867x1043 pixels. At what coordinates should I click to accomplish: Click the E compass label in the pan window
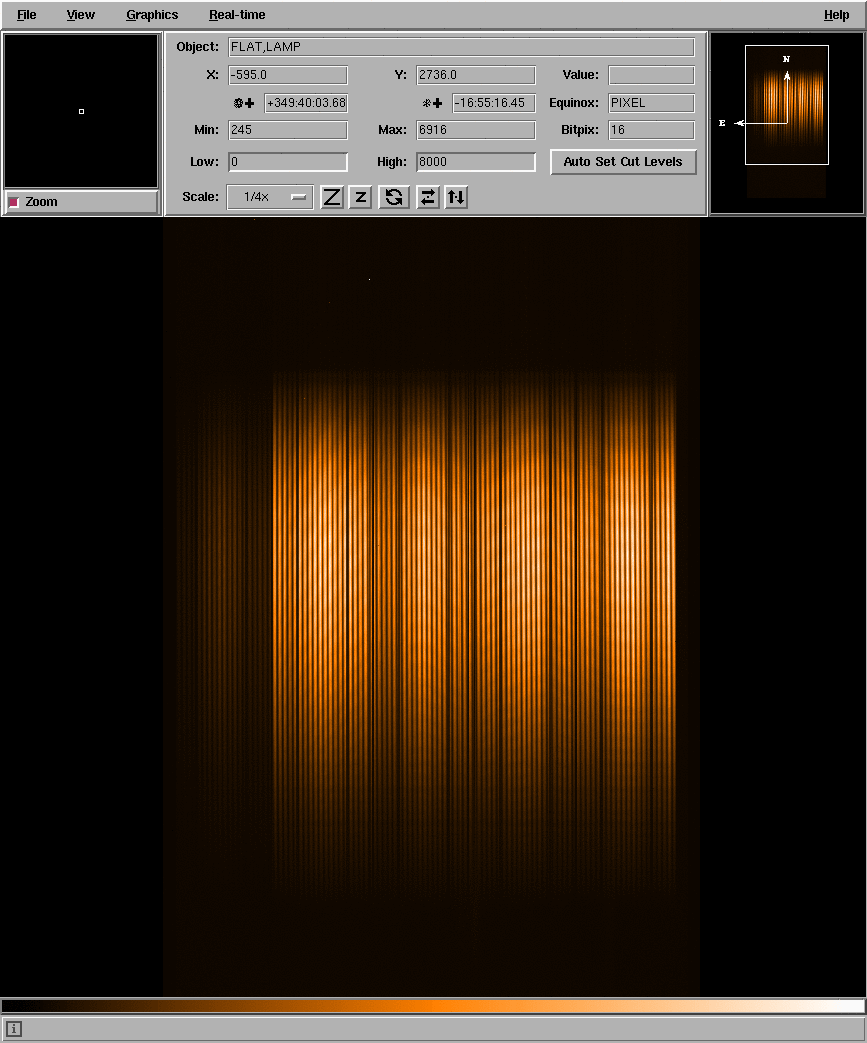click(722, 123)
